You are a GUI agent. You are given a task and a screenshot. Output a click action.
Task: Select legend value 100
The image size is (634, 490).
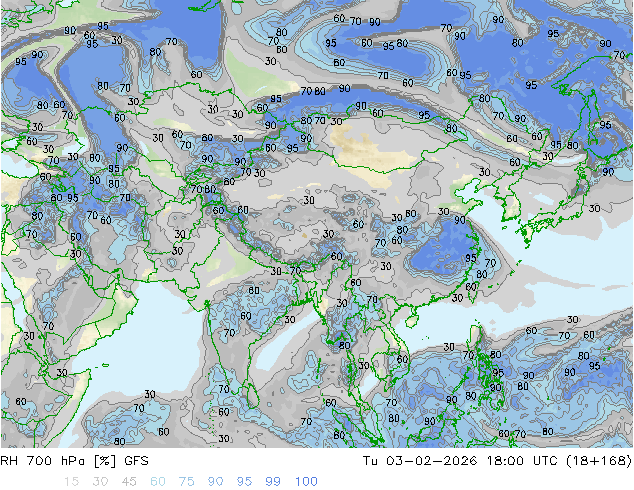click(x=306, y=481)
